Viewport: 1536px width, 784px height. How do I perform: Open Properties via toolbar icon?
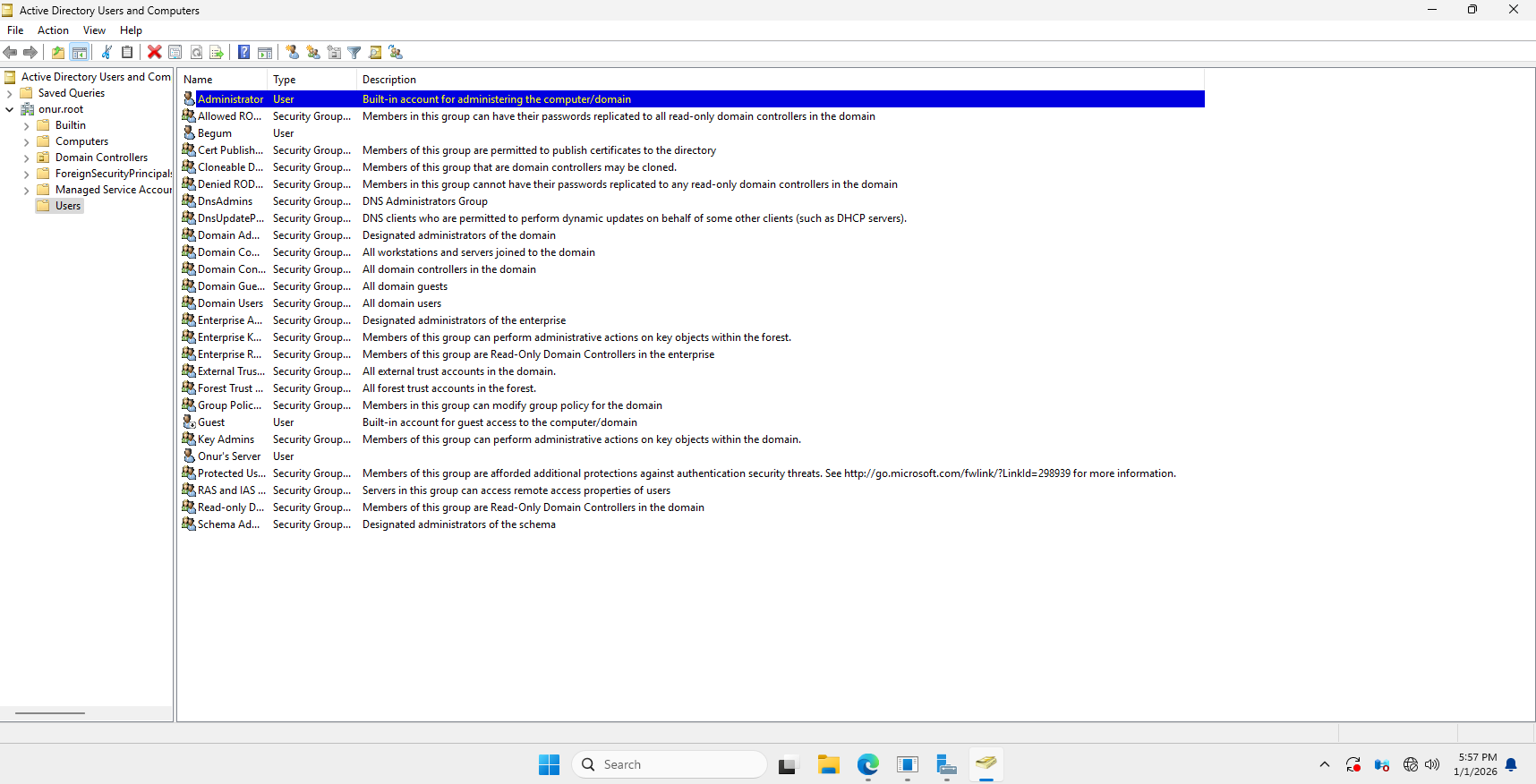pos(175,53)
